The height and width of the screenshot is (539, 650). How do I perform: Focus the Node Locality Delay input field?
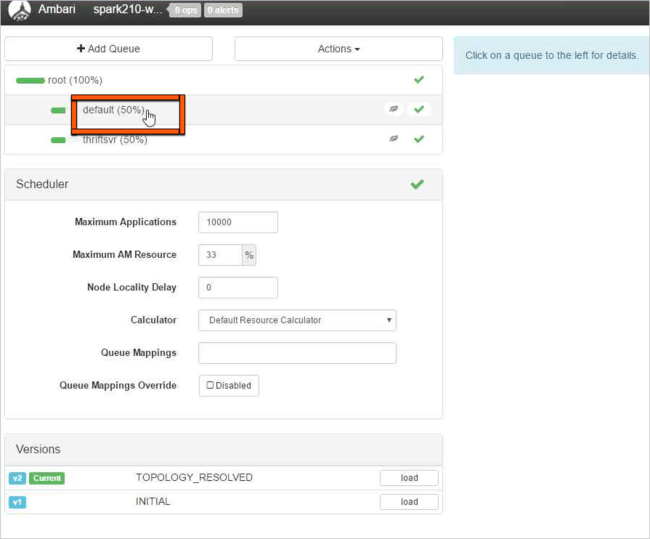tap(238, 288)
